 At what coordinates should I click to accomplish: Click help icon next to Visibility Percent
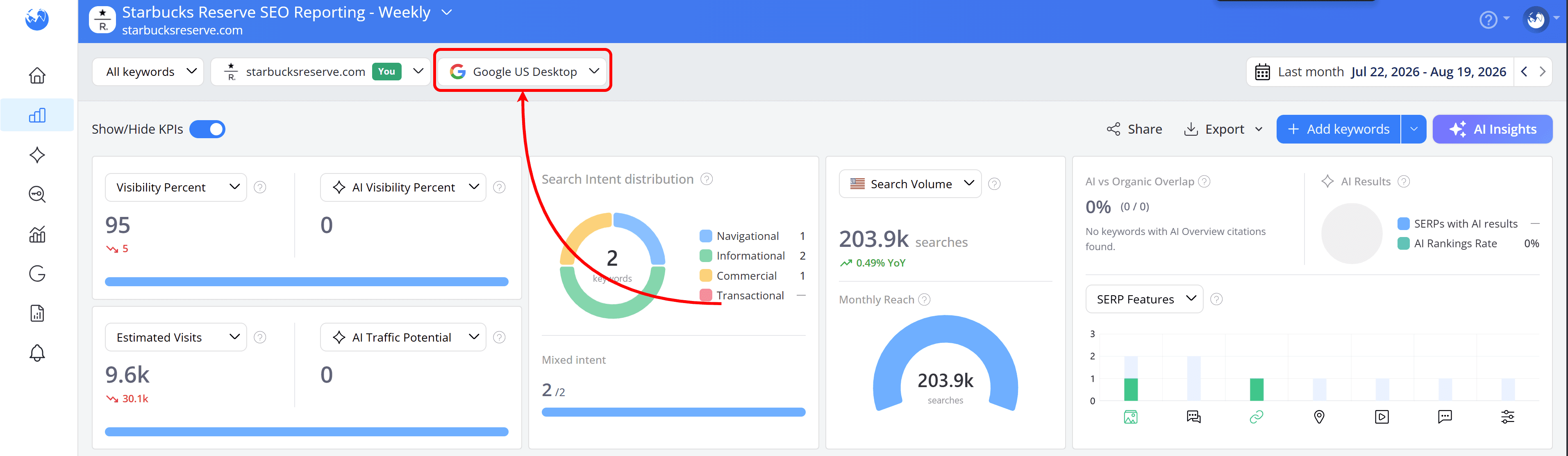[260, 187]
